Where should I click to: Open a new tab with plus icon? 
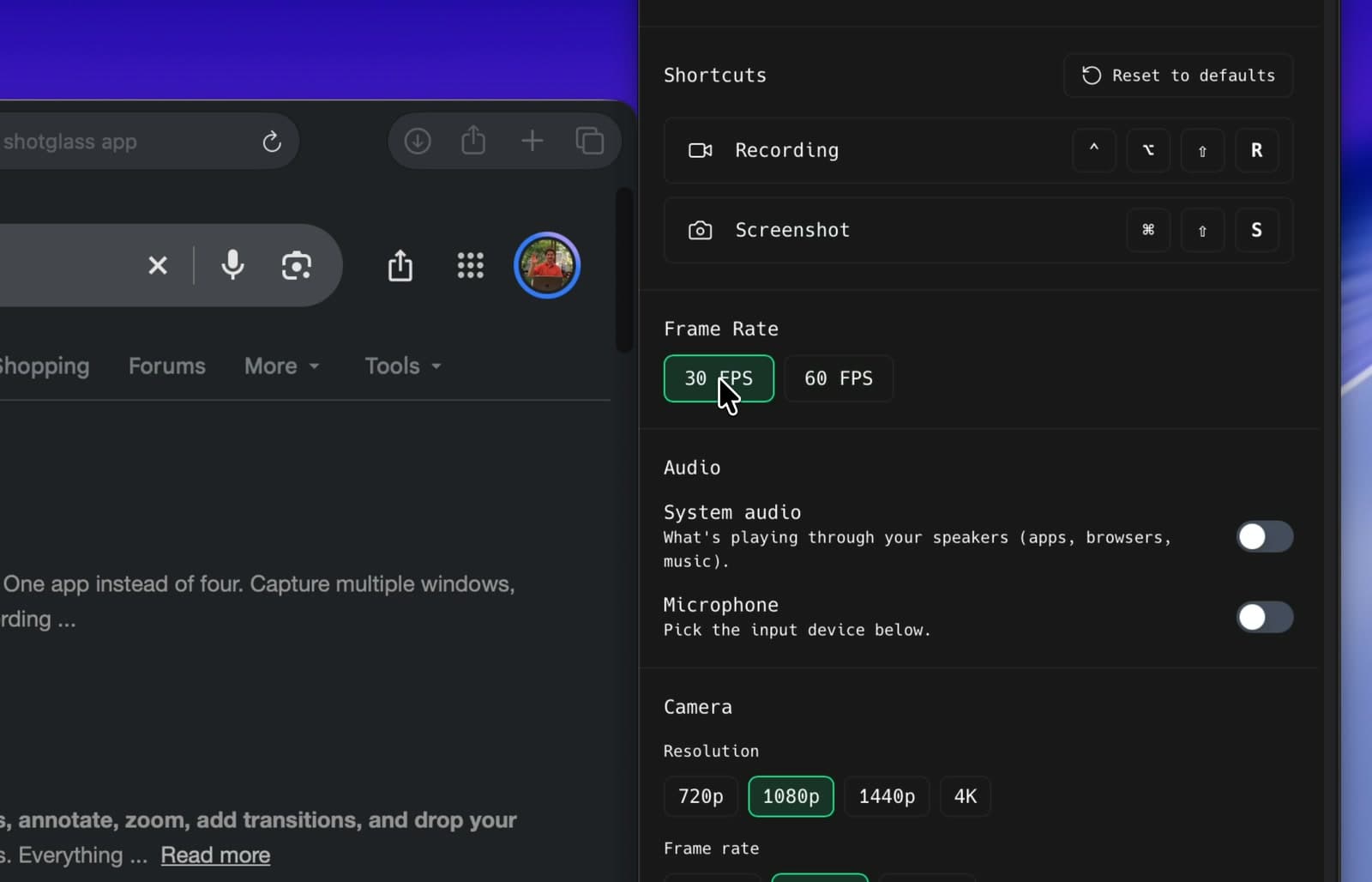coord(533,141)
